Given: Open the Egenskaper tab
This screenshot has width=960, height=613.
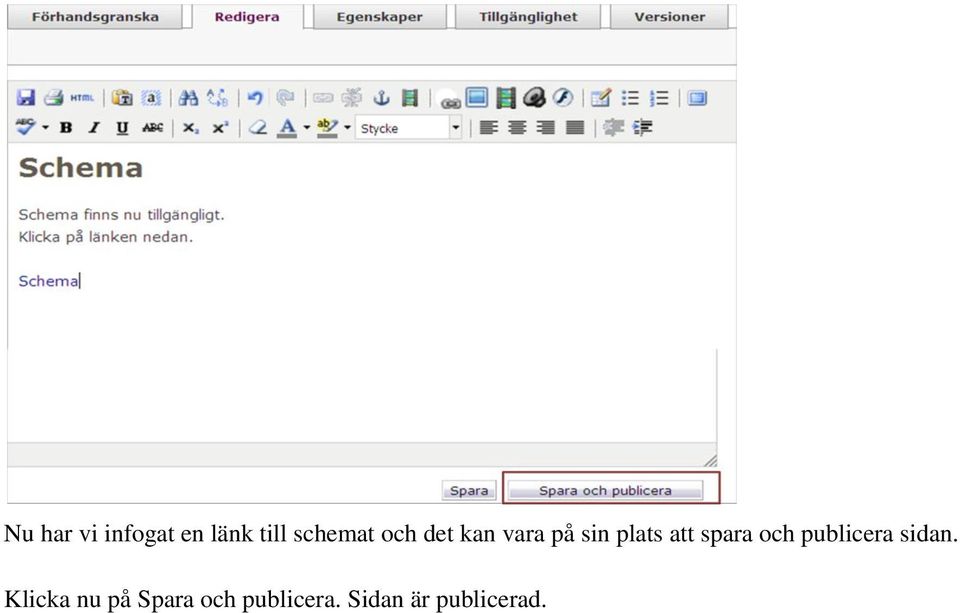Looking at the screenshot, I should tap(380, 17).
